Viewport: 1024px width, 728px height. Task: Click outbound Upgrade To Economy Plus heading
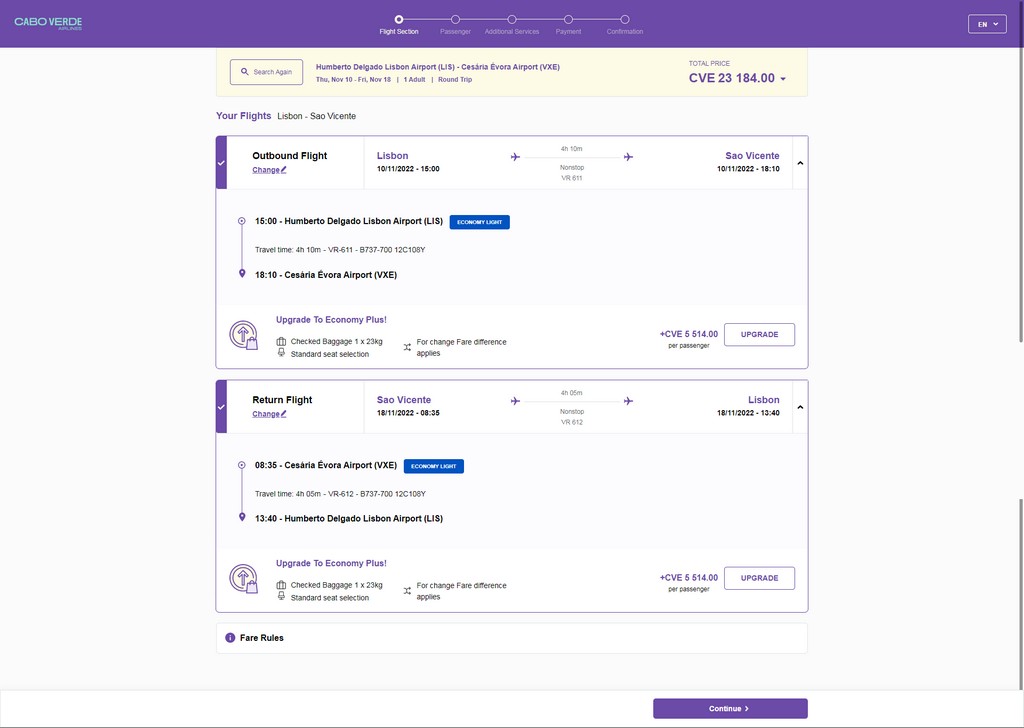331,319
